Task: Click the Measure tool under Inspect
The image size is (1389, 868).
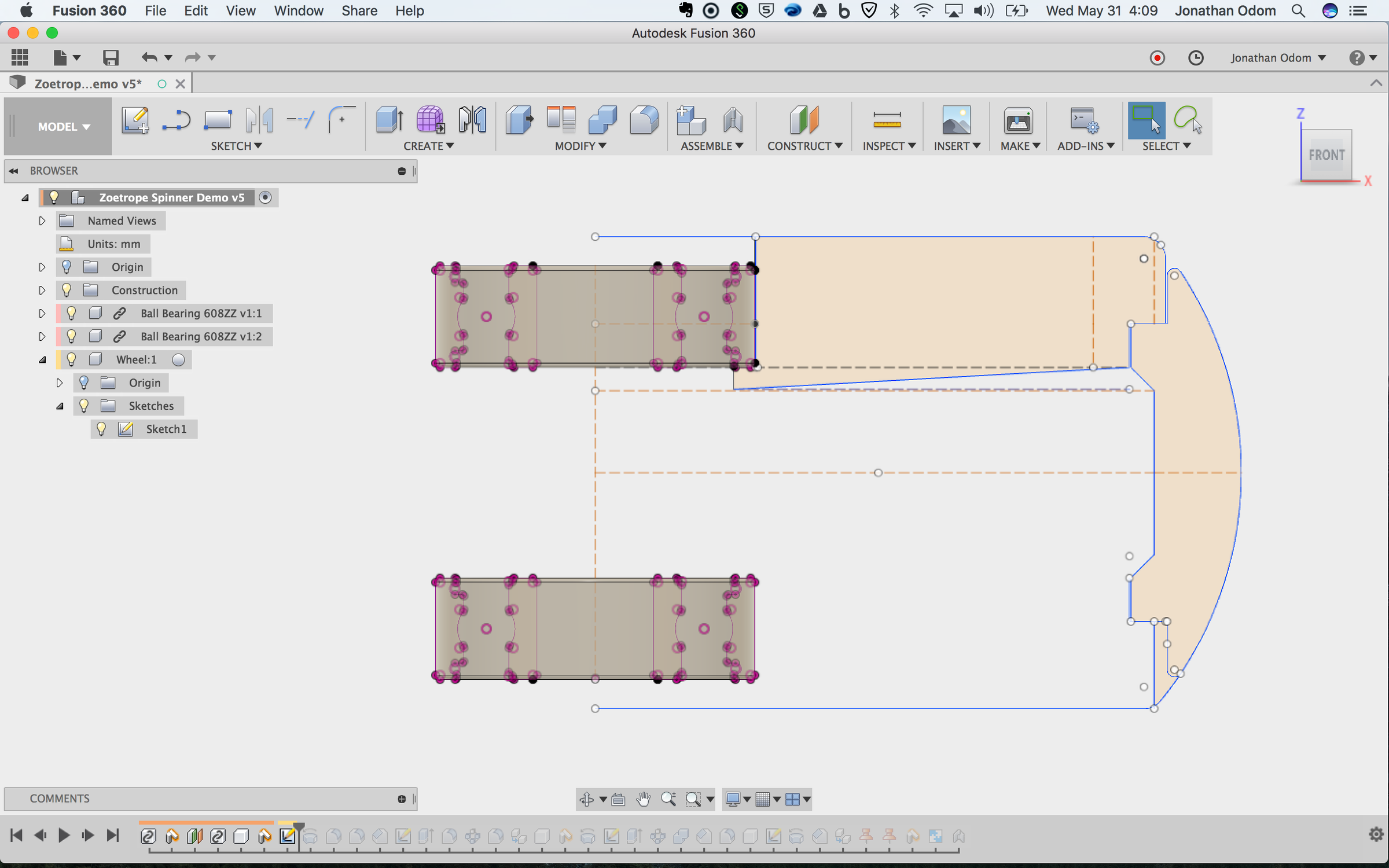Action: coord(887,120)
